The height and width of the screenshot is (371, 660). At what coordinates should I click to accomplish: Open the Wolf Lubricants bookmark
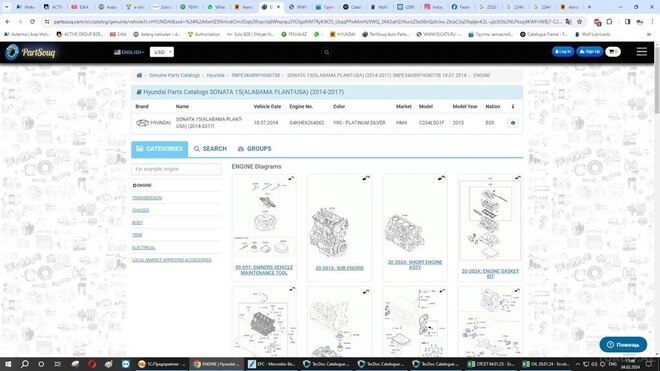tap(592, 34)
